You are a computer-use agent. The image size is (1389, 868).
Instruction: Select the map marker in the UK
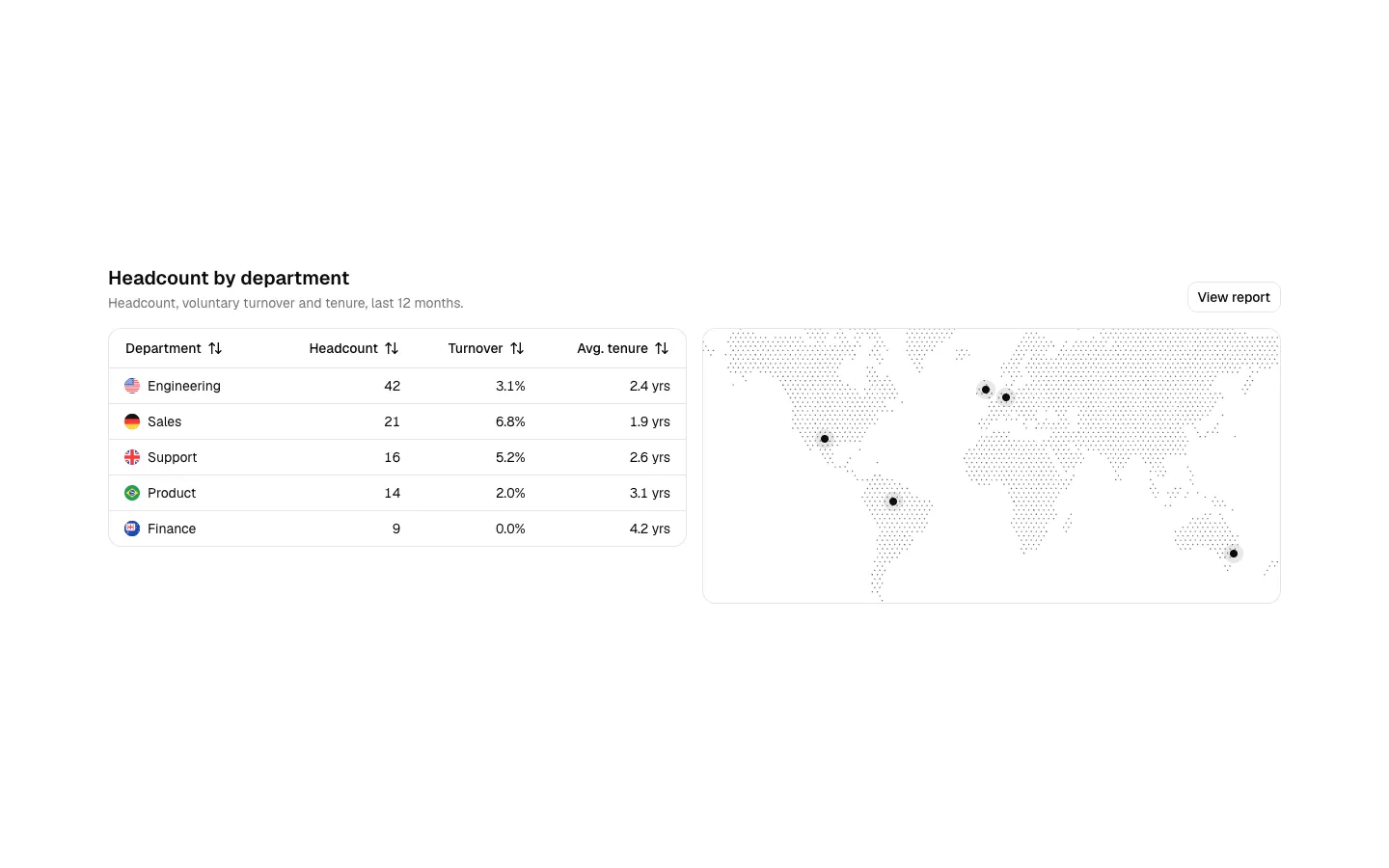986,390
